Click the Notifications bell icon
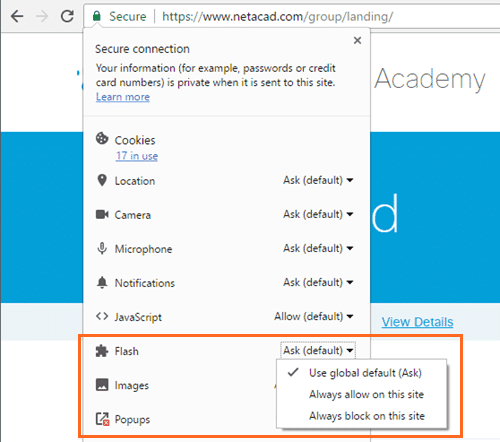 coord(102,282)
